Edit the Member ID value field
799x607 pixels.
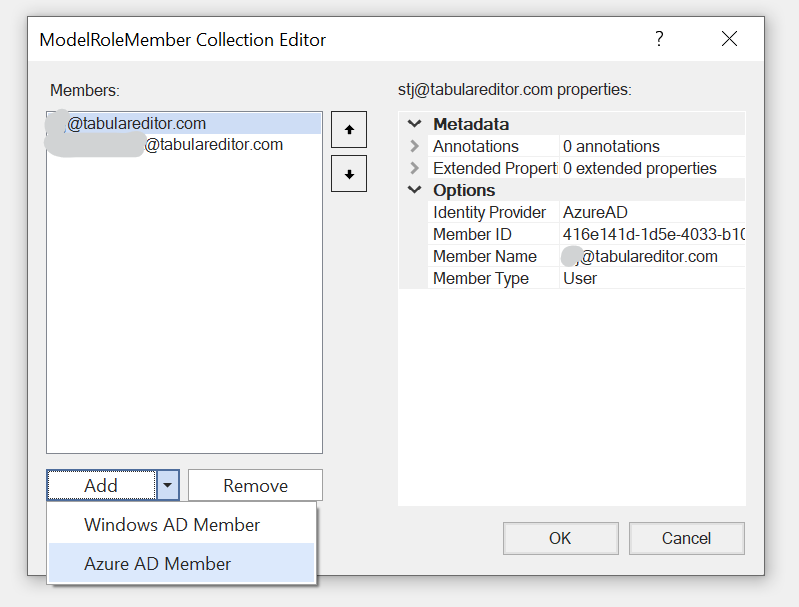click(653, 234)
